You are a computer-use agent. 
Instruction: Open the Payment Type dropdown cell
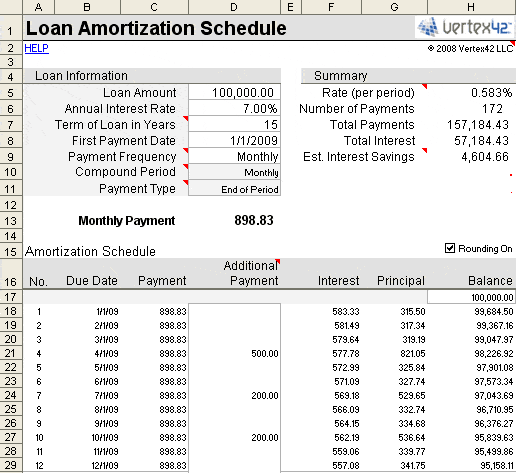(234, 188)
